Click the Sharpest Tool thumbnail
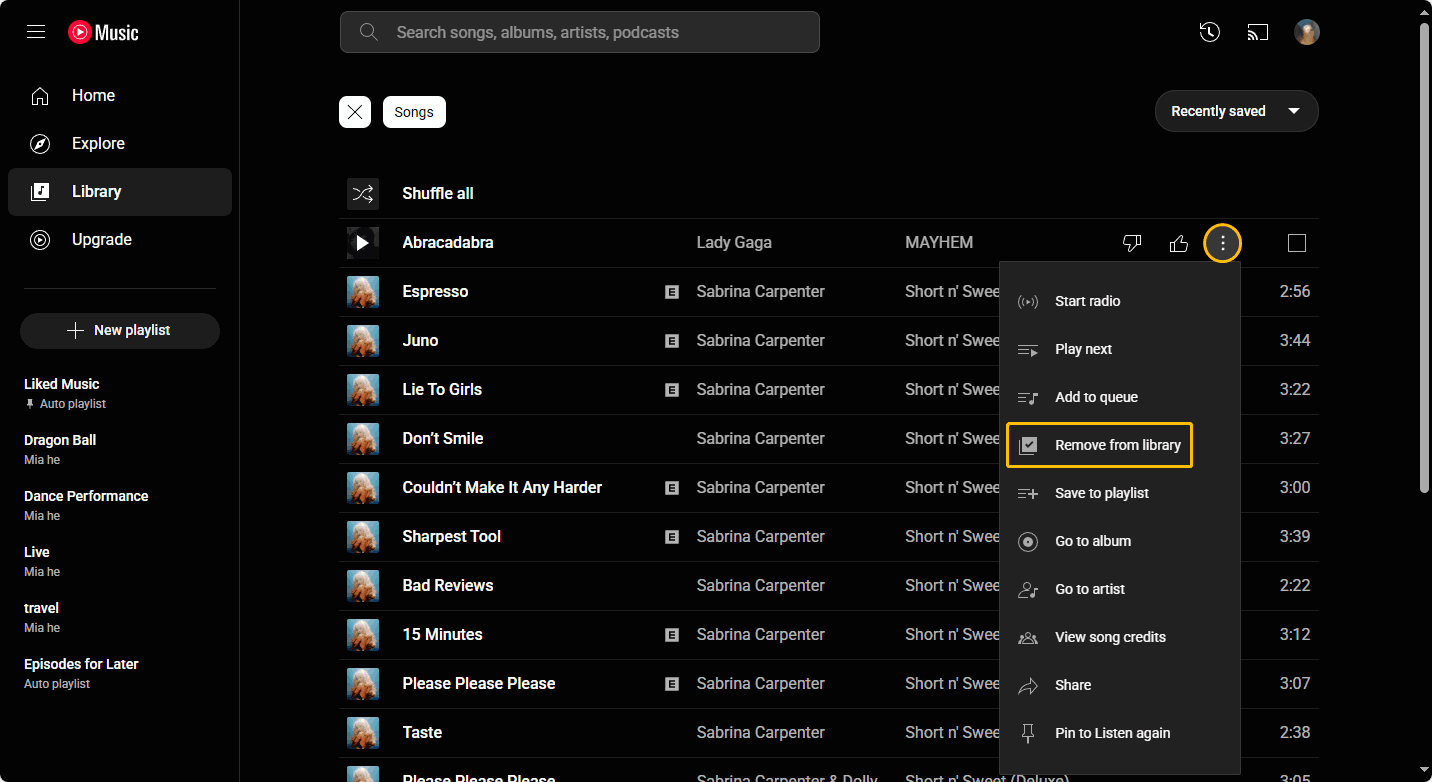 [363, 537]
